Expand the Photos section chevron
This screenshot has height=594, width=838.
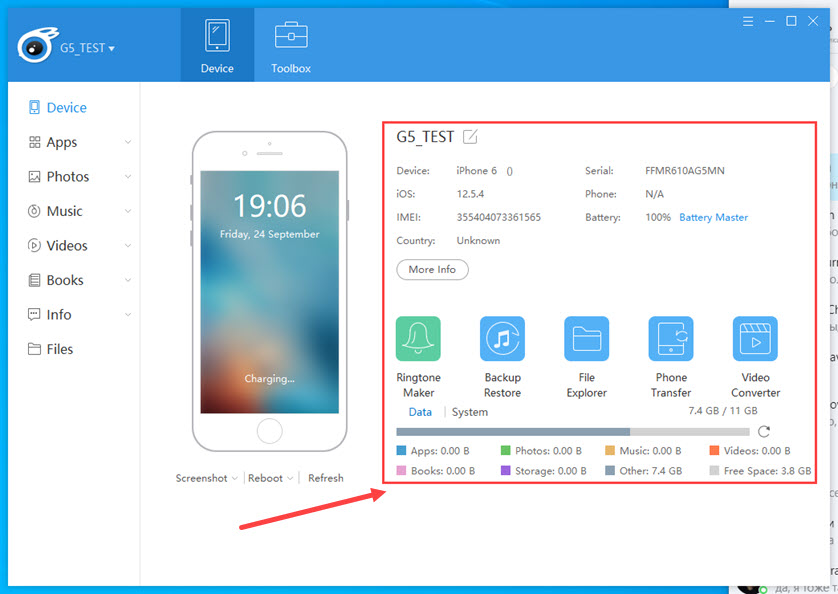point(128,176)
